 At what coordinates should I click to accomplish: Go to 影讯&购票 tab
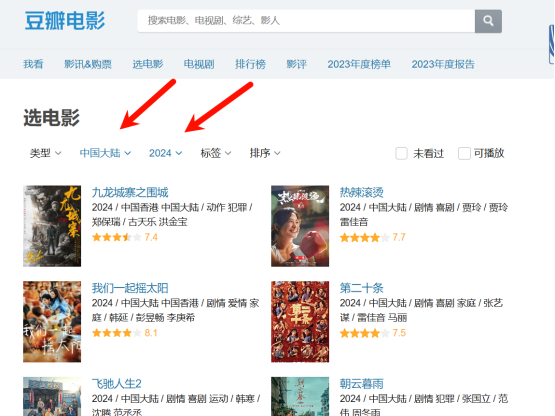(x=88, y=64)
